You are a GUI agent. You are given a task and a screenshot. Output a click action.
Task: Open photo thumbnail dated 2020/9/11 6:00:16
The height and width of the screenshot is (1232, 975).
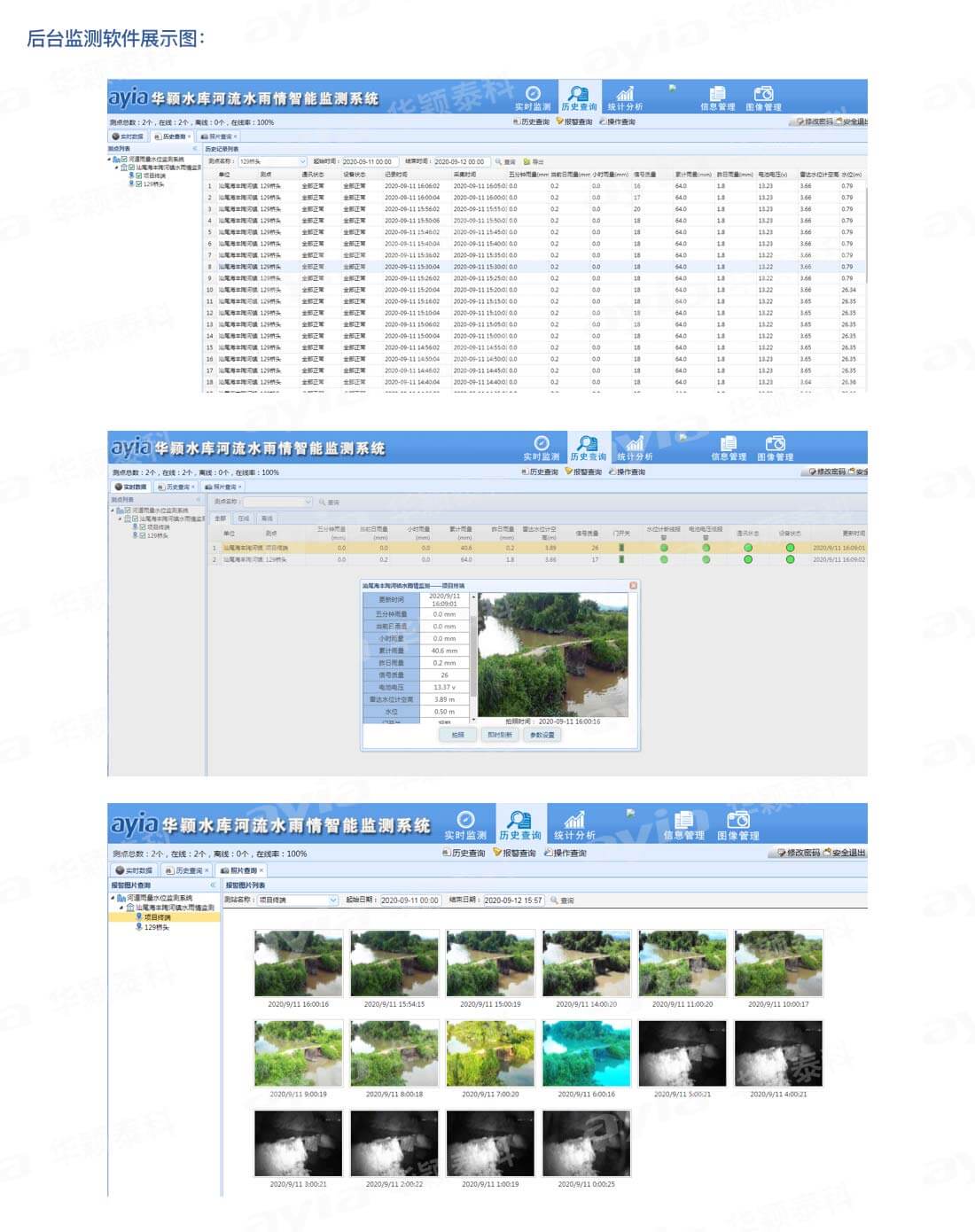pyautogui.click(x=587, y=1054)
